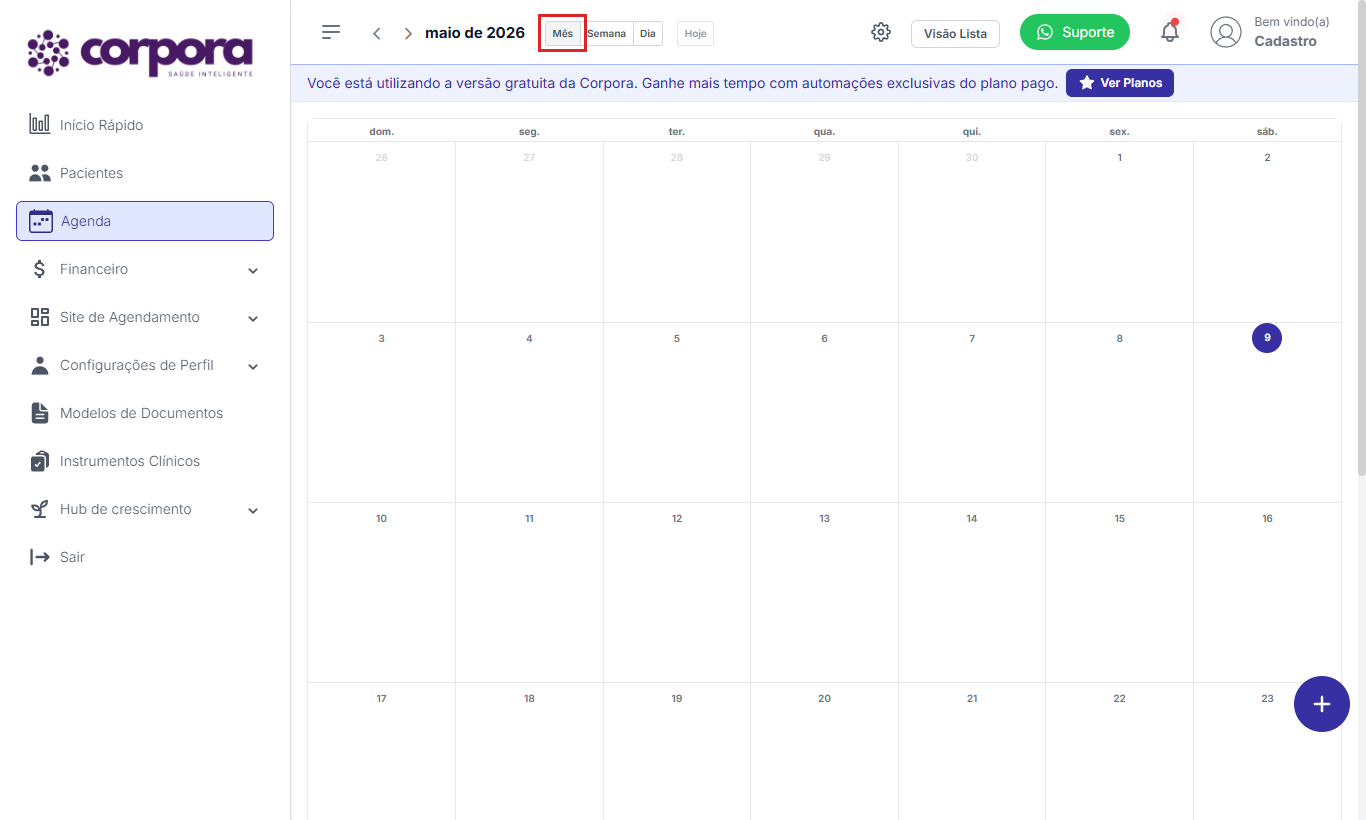Go to the previous month

pyautogui.click(x=376, y=33)
